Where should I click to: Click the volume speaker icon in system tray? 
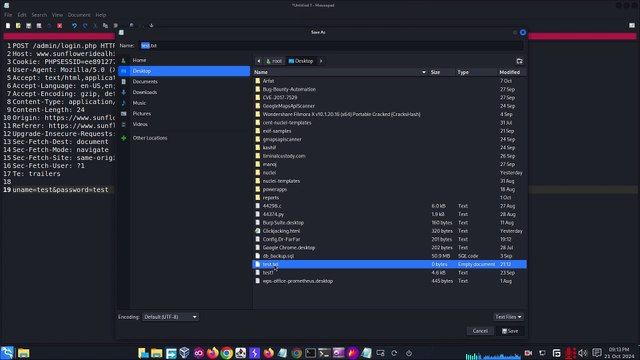(x=582, y=353)
